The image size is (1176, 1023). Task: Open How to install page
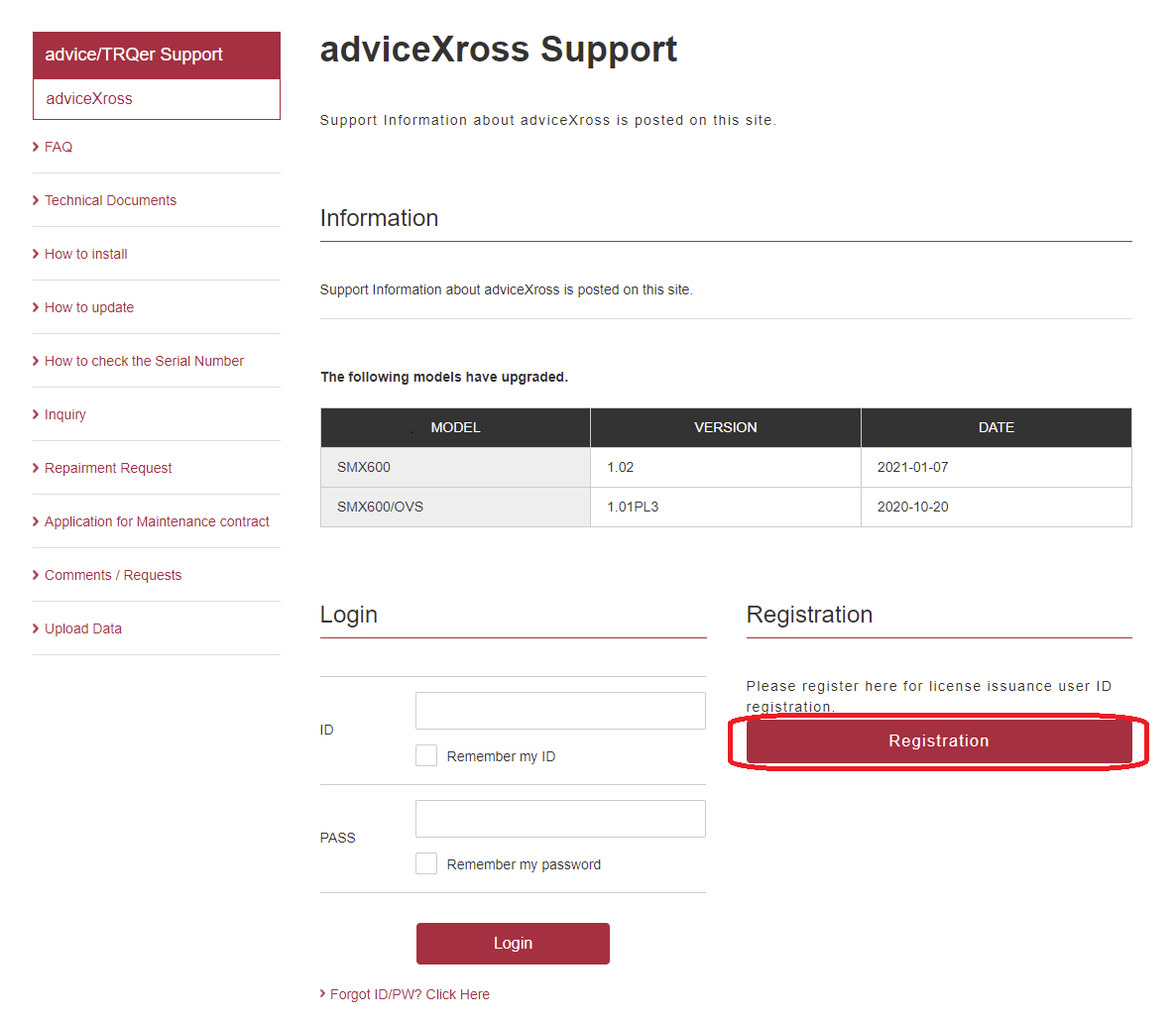pos(85,254)
